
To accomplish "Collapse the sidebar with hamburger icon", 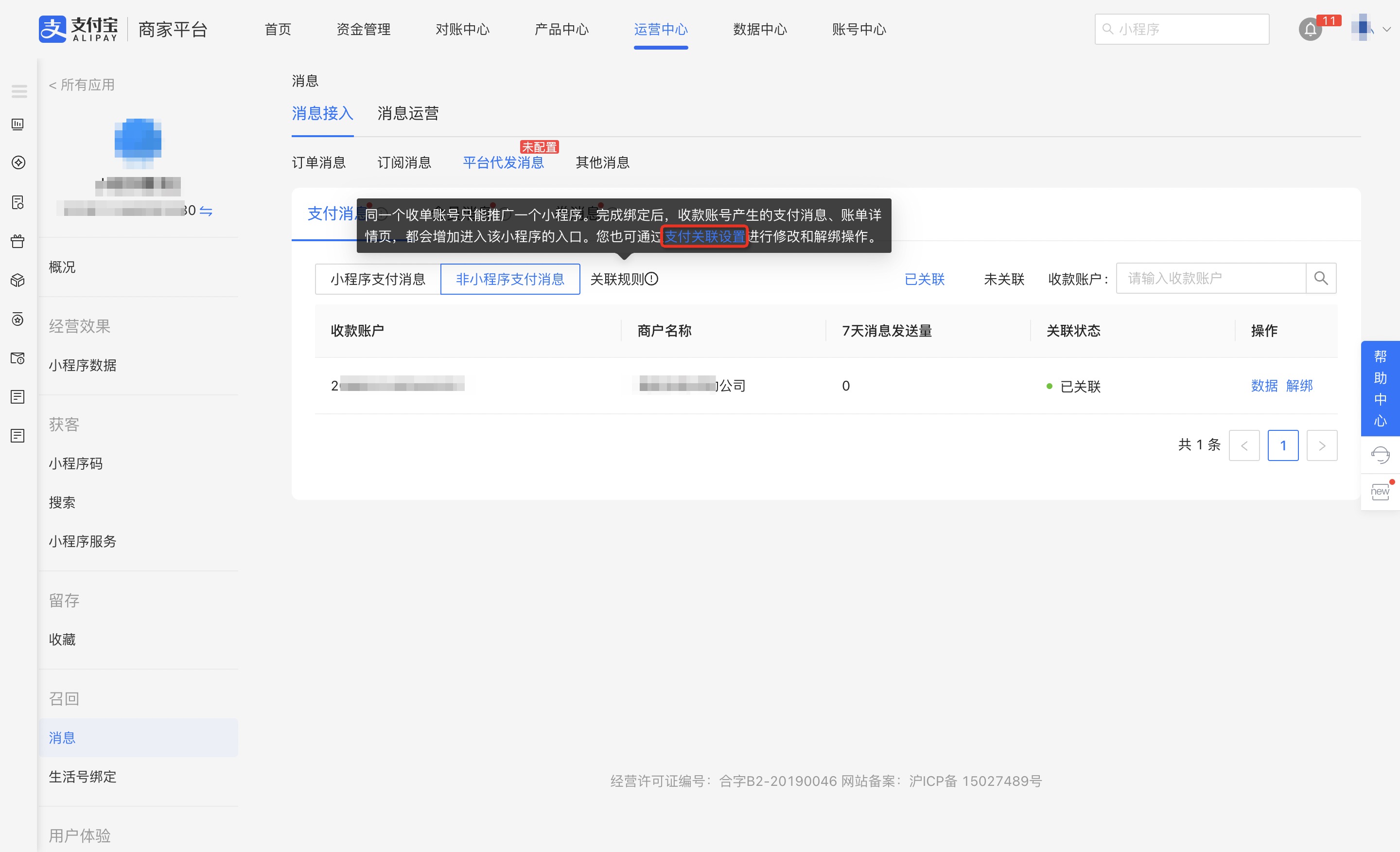I will pos(19,91).
